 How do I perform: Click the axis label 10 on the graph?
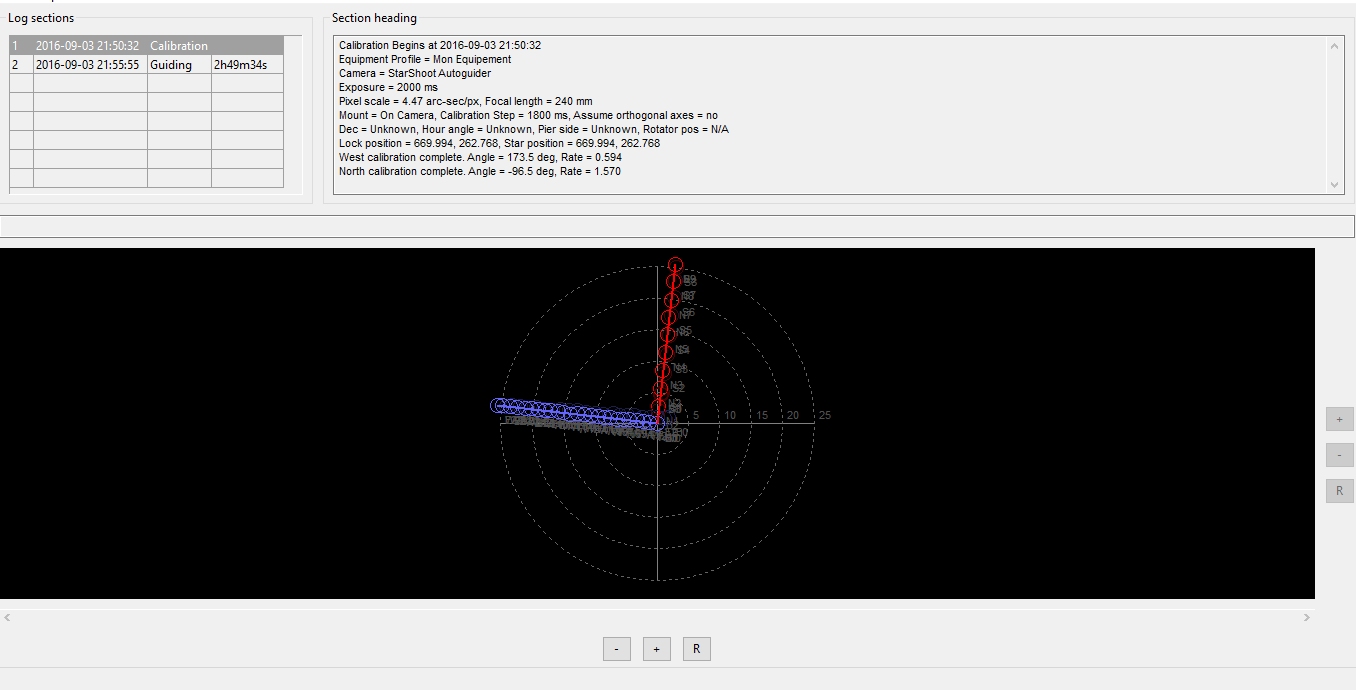(730, 415)
